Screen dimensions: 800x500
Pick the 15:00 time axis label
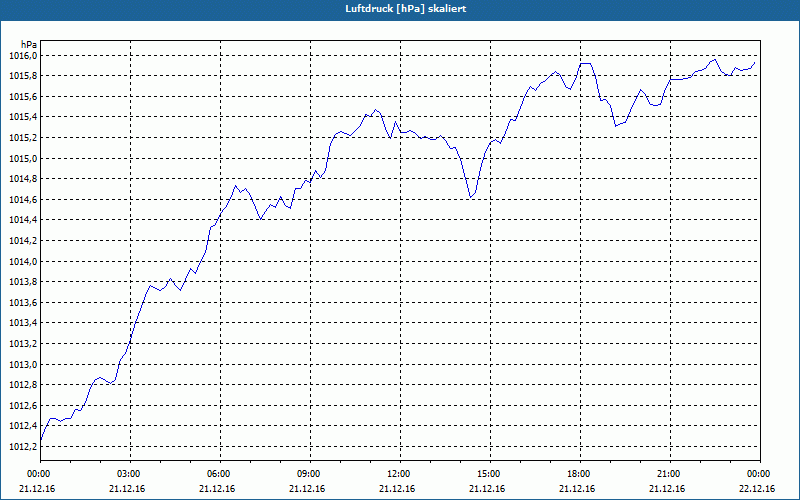pos(490,474)
